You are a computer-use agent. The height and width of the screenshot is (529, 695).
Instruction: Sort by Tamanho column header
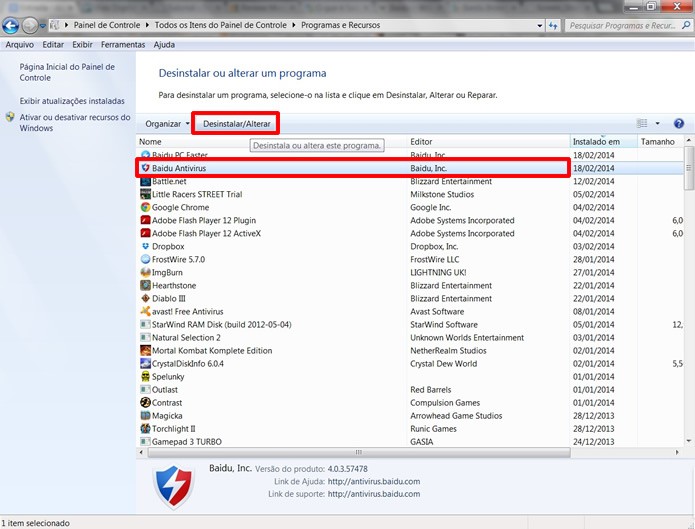pos(658,141)
